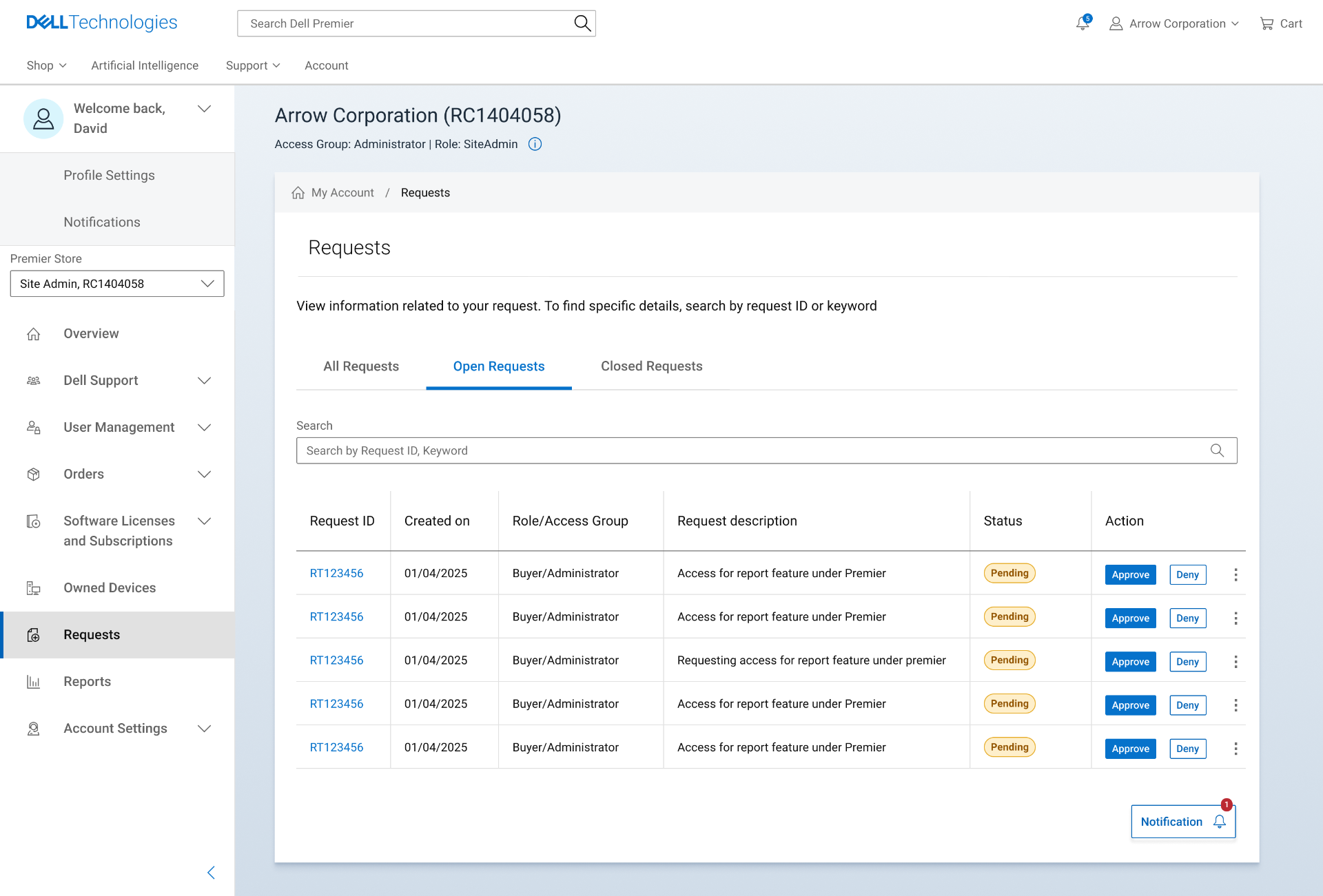The height and width of the screenshot is (896, 1323).
Task: Open the Premier Store Site Admin dropdown
Action: pos(117,284)
